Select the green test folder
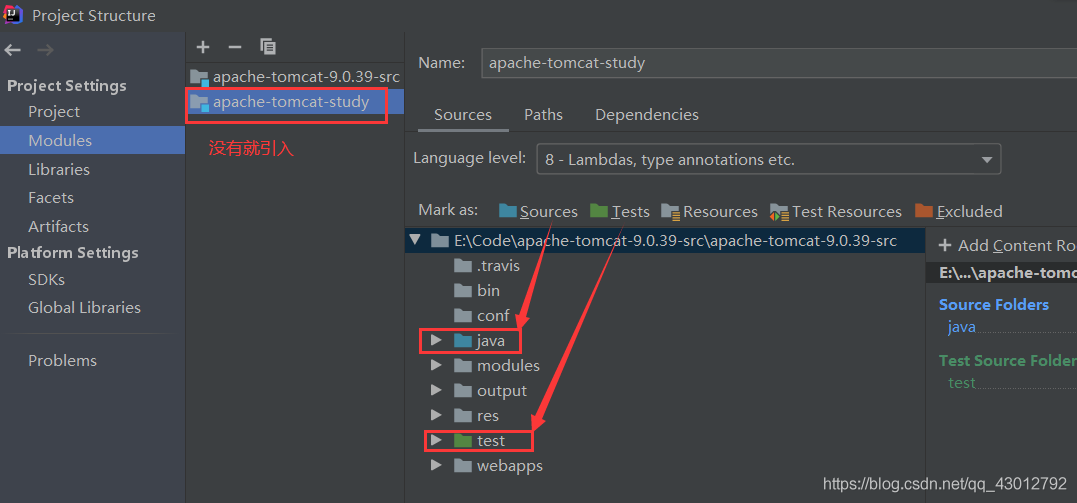Viewport: 1077px width, 503px height. 479,440
